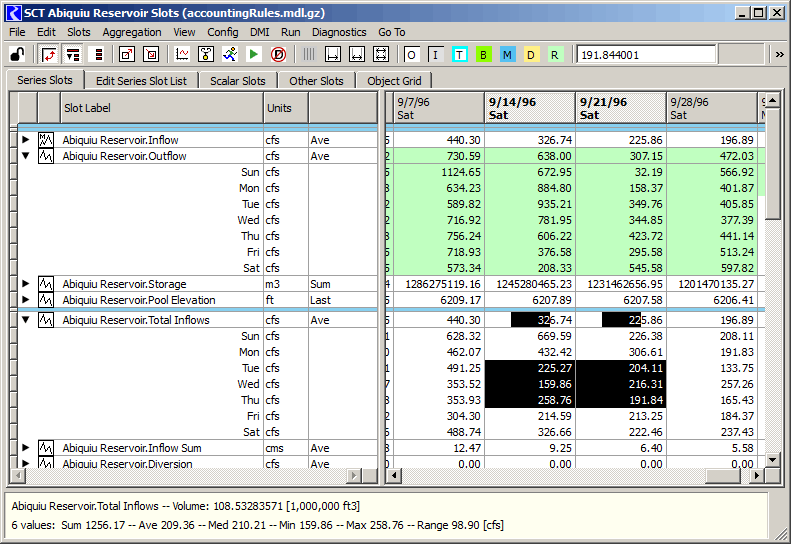Select the 9/7/96 Sat column header
Viewport: 791px width, 544px height.
tap(438, 108)
